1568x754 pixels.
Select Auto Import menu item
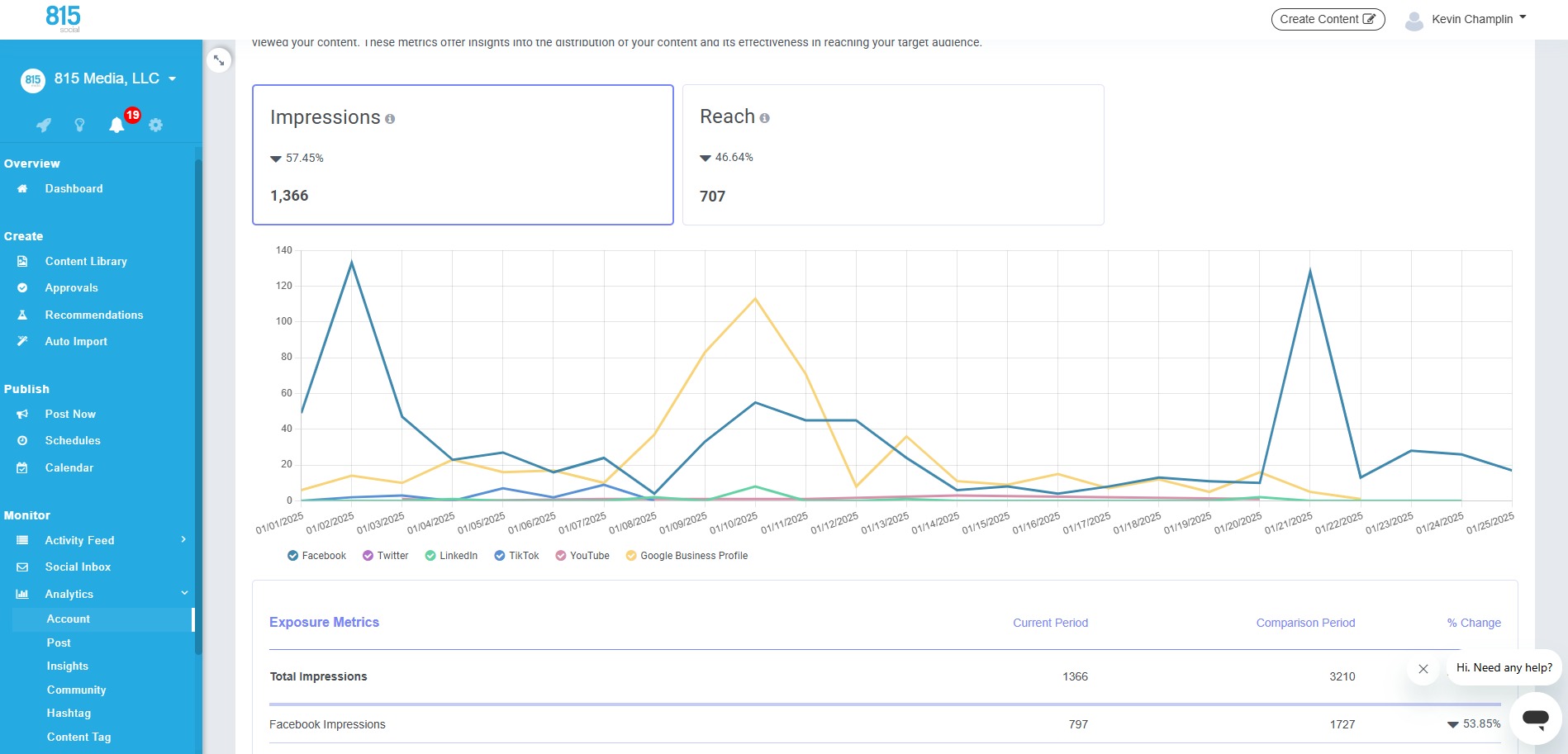click(76, 341)
